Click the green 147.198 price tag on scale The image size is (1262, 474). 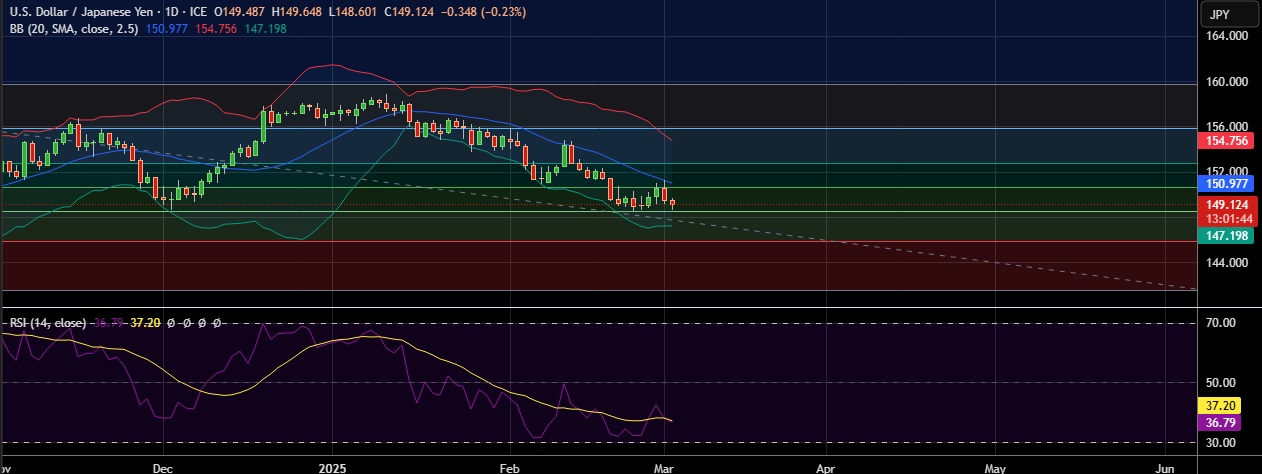click(1226, 234)
